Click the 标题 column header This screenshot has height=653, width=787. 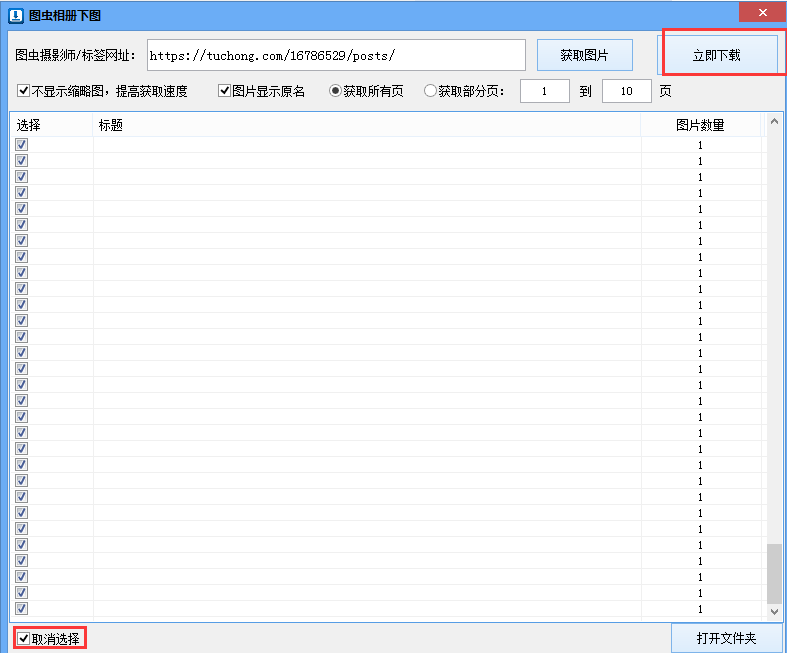pyautogui.click(x=367, y=125)
